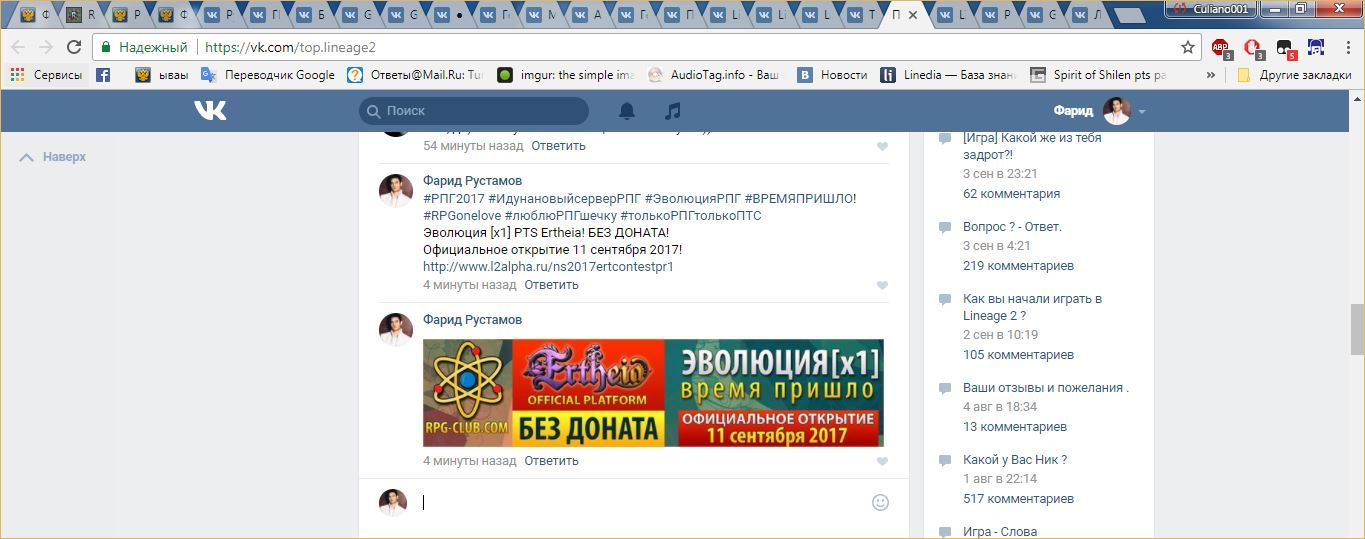Image resolution: width=1365 pixels, height=539 pixels.
Task: Click the Opera-style red extension icon
Action: pyautogui.click(x=1253, y=47)
